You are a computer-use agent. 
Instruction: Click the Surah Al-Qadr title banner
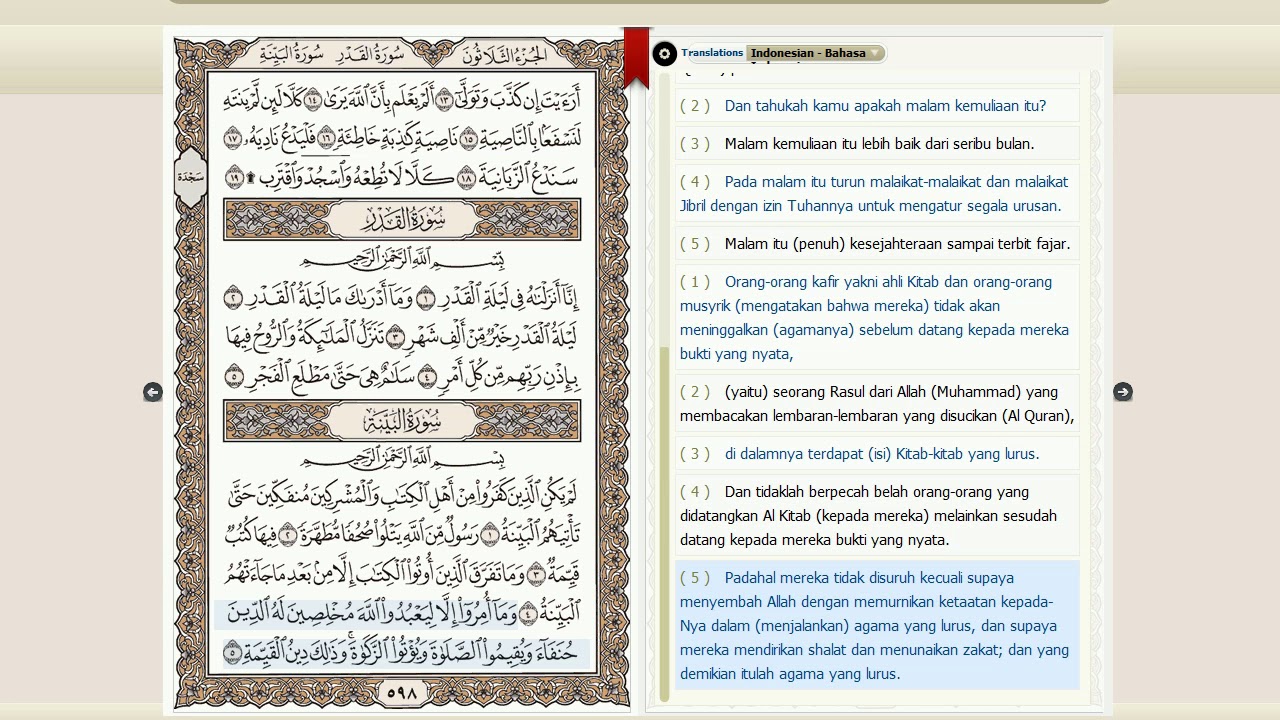point(402,220)
